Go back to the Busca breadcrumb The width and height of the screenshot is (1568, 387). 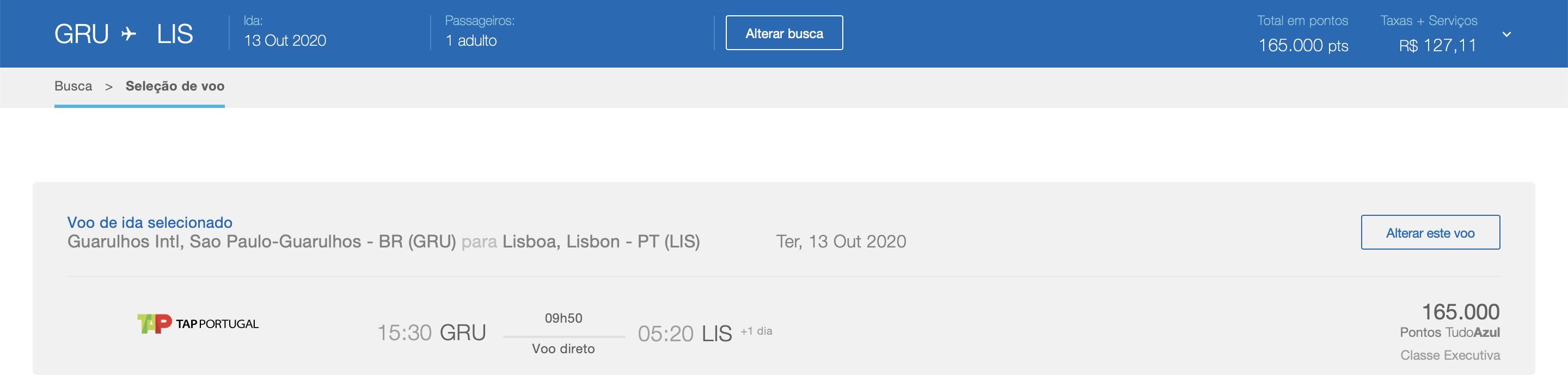73,86
